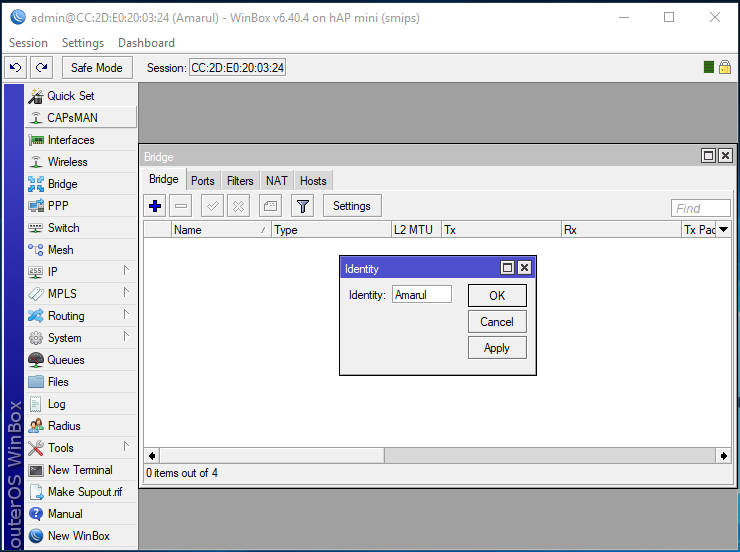Click the X Disable button
The width and height of the screenshot is (740, 552).
pyautogui.click(x=238, y=206)
